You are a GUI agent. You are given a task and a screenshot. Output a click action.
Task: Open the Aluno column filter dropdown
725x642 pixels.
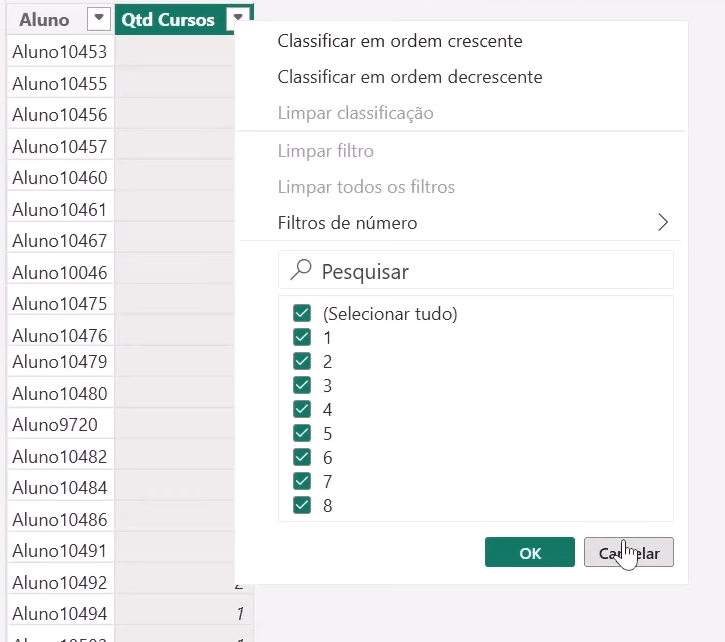coord(98,19)
